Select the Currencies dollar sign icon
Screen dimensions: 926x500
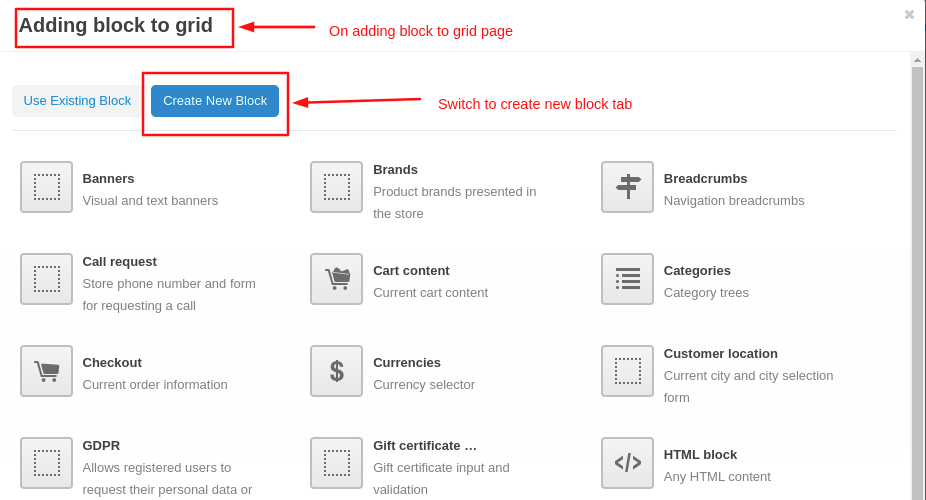336,371
